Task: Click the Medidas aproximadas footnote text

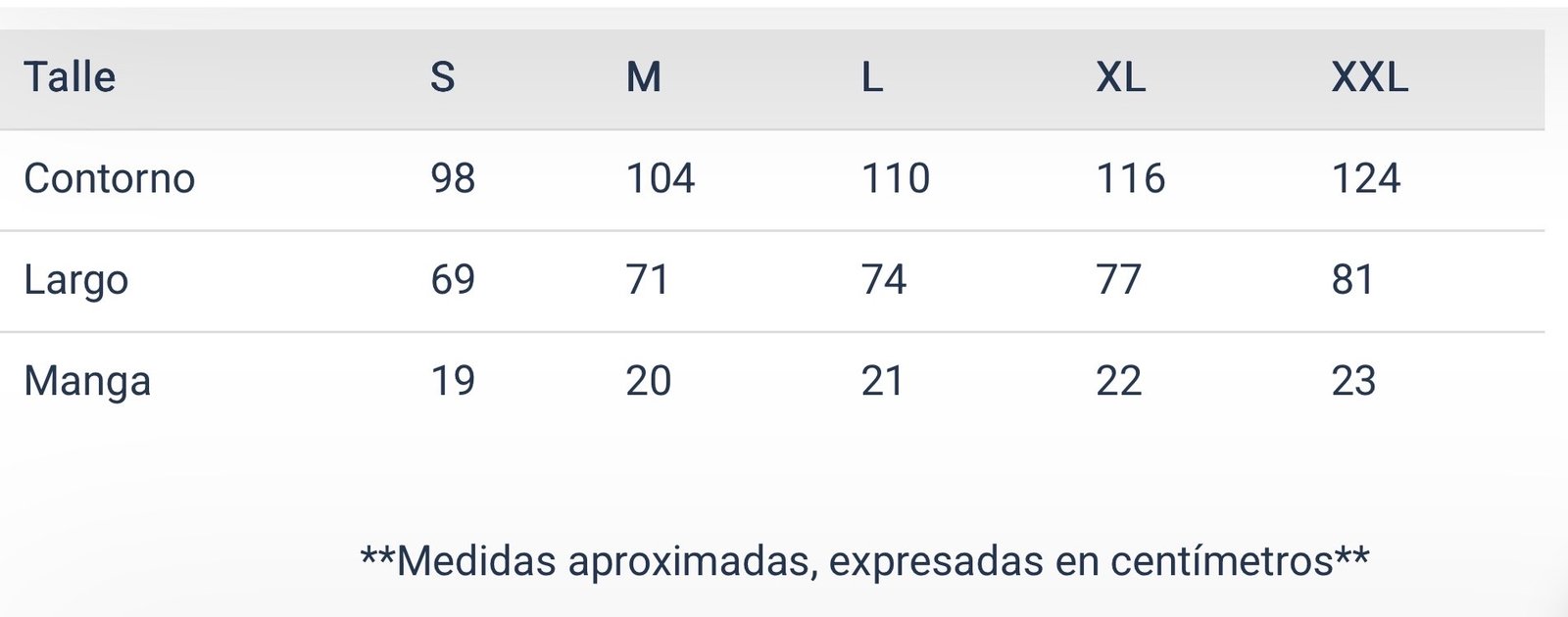Action: (864, 562)
